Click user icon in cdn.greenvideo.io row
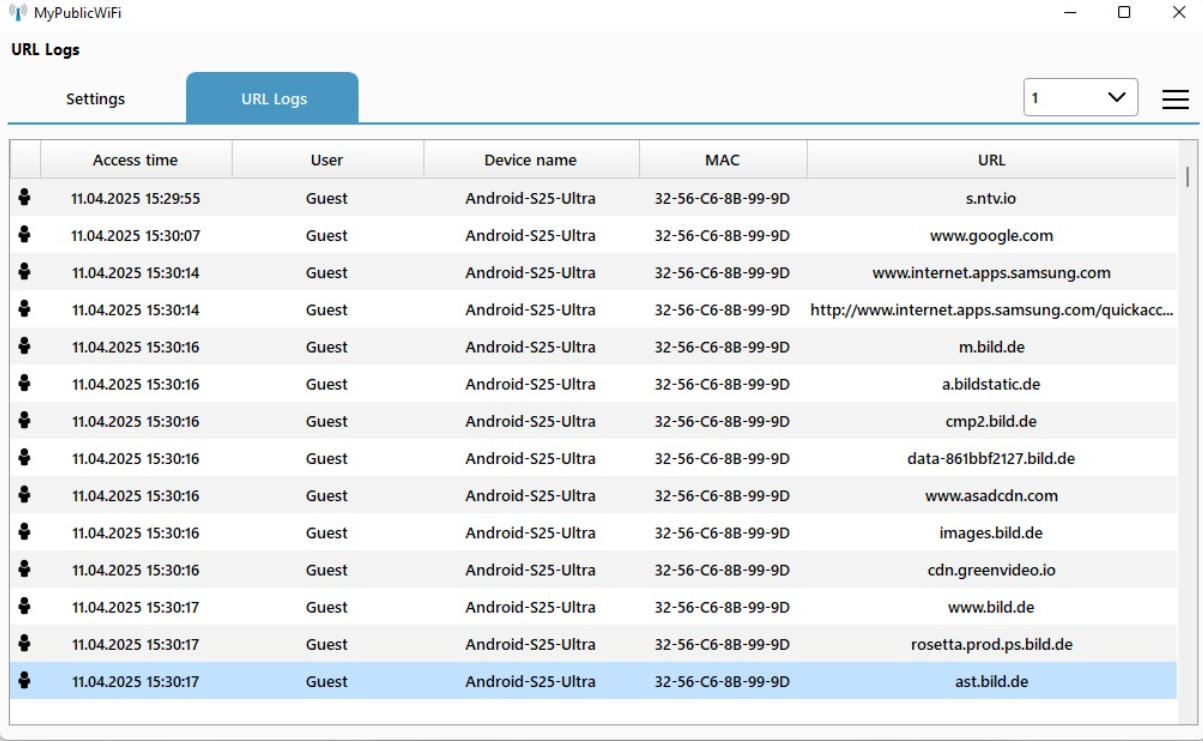 24,569
